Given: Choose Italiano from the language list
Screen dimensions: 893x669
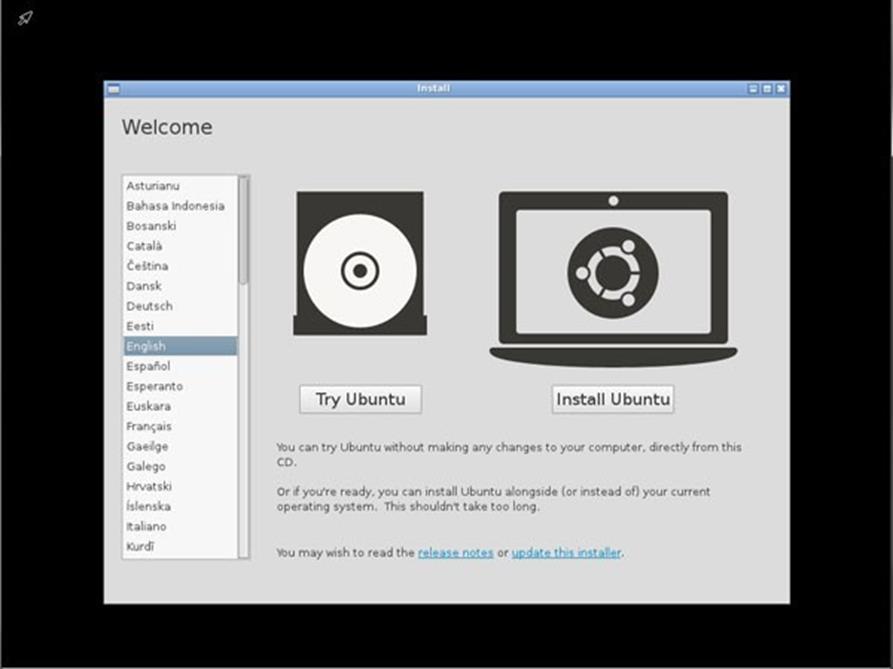Looking at the screenshot, I should (180, 526).
